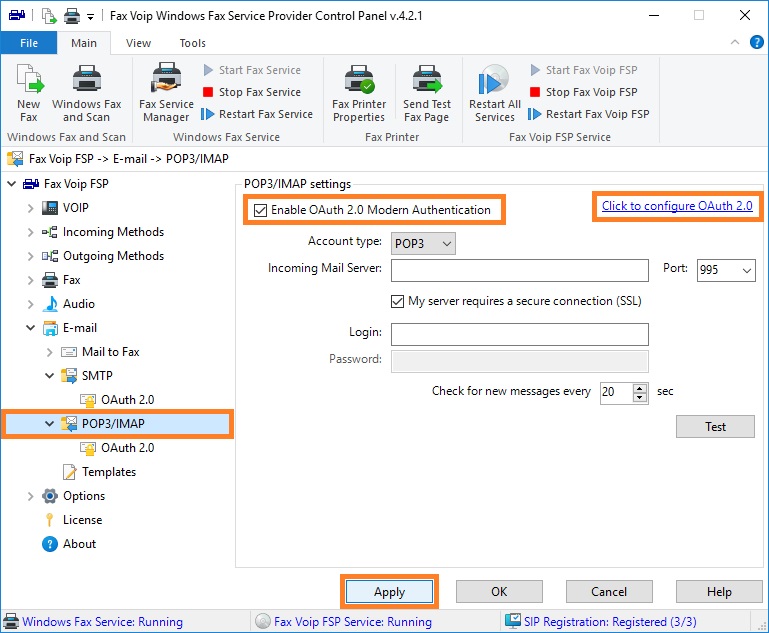Click Send Test Fax Page
This screenshot has height=633, width=769.
(x=427, y=93)
